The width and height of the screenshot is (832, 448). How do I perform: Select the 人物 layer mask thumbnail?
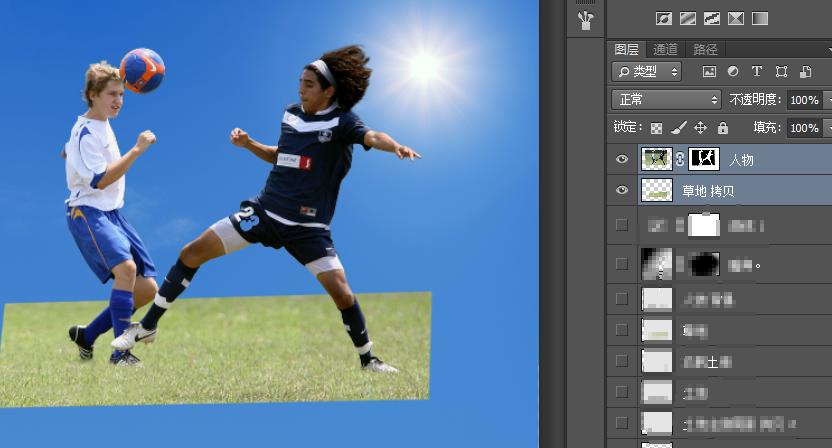[x=704, y=159]
